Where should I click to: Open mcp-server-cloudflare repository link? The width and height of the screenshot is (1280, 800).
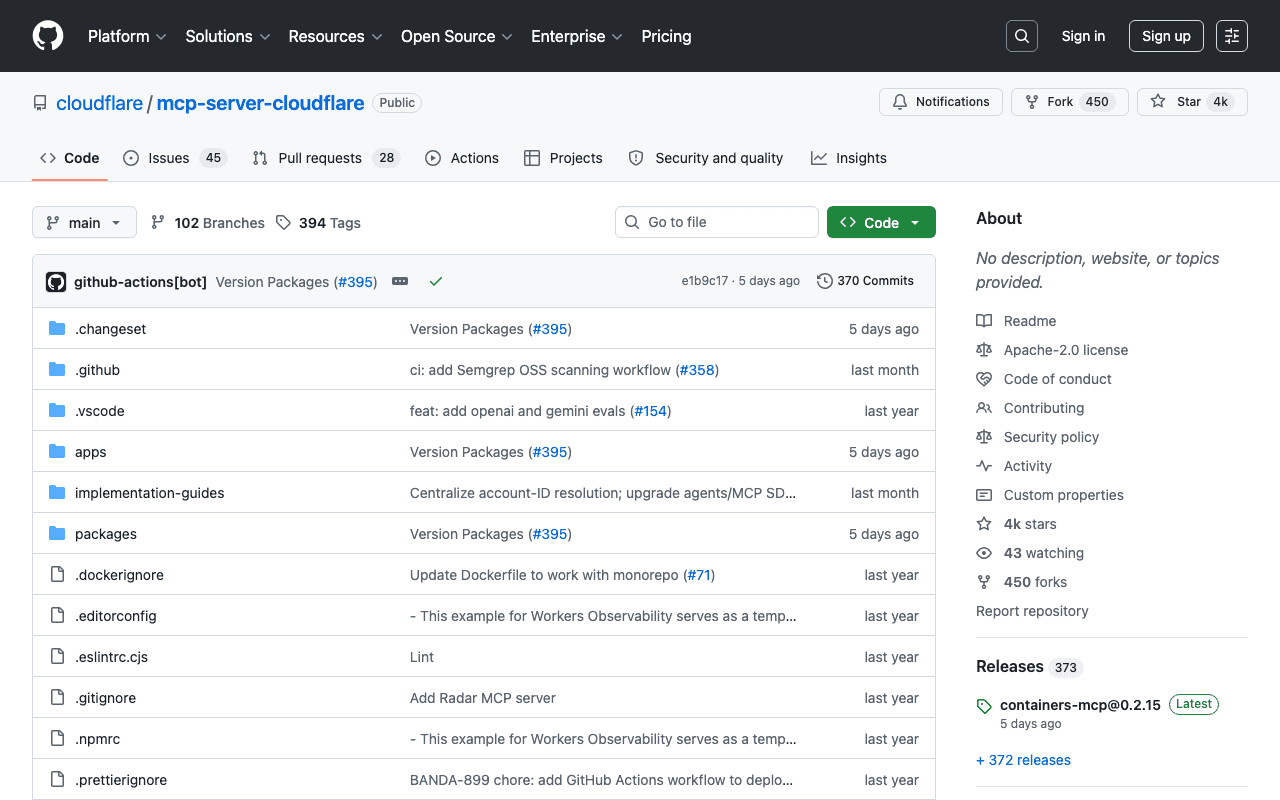click(x=260, y=103)
